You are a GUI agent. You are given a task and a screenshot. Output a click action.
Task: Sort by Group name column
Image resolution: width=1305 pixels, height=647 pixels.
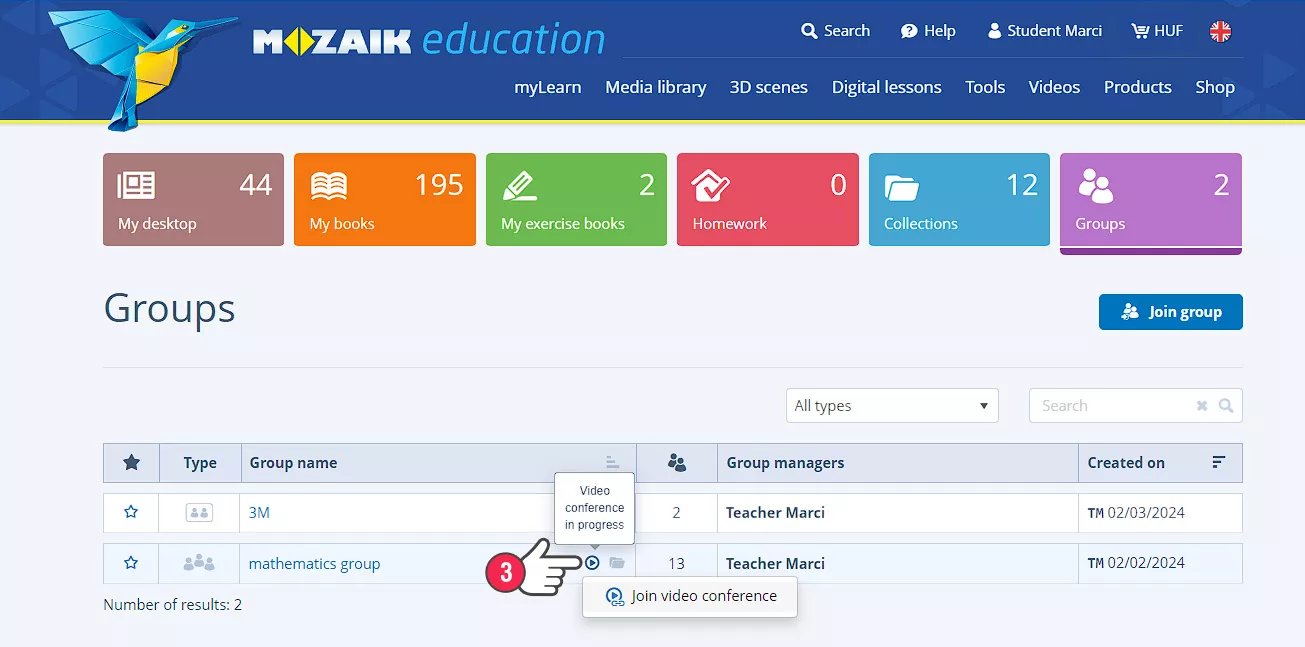click(x=612, y=462)
